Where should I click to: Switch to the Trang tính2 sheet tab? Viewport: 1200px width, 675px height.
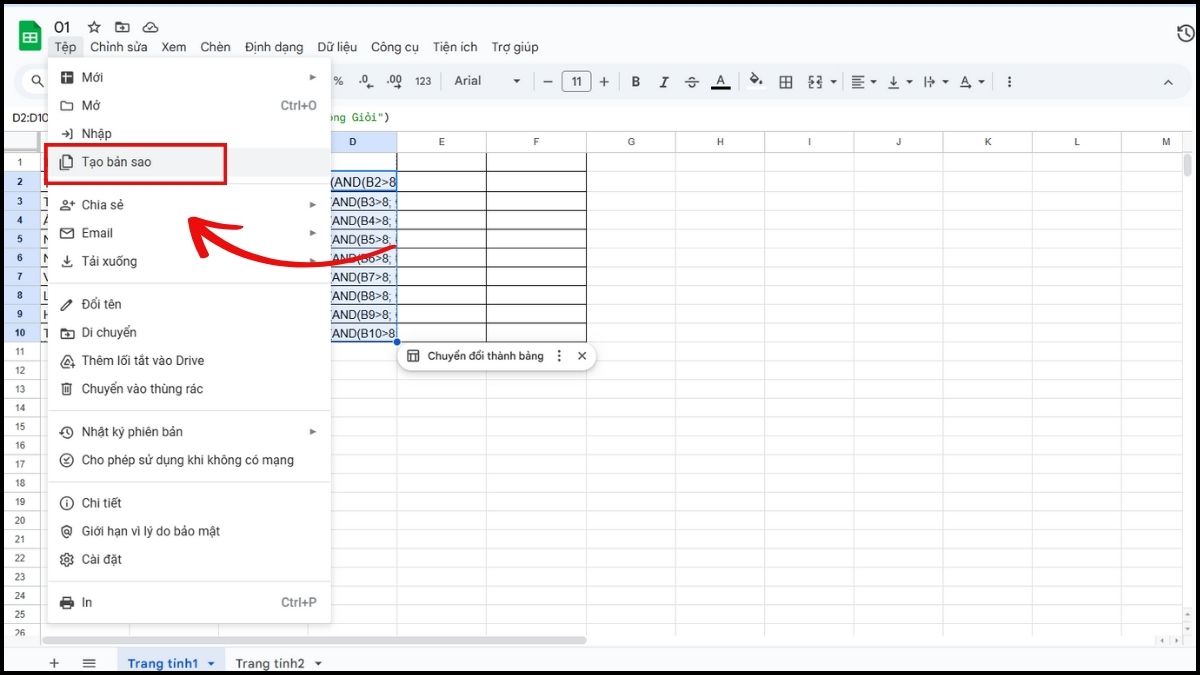[270, 662]
